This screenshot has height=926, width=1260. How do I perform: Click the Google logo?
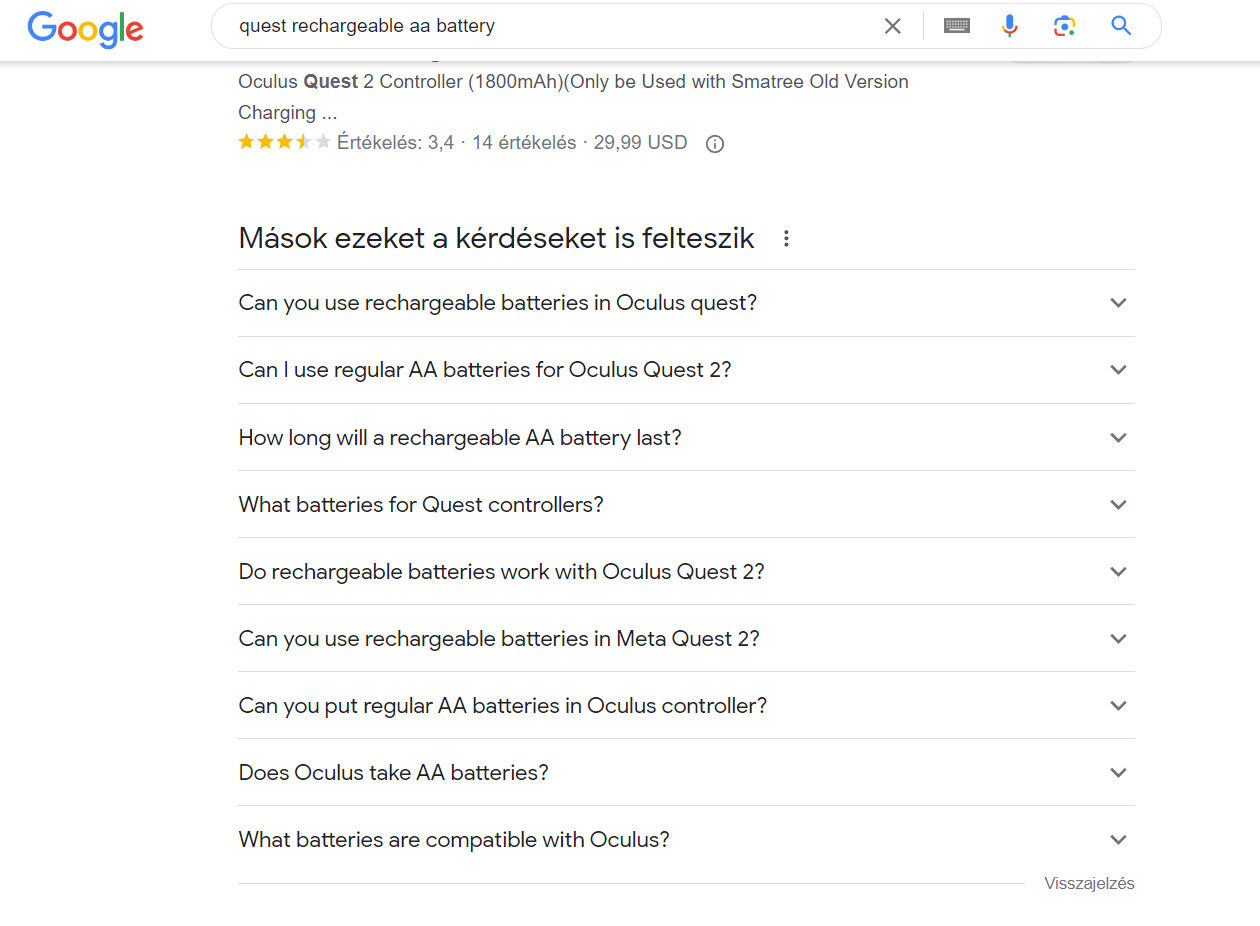point(85,28)
